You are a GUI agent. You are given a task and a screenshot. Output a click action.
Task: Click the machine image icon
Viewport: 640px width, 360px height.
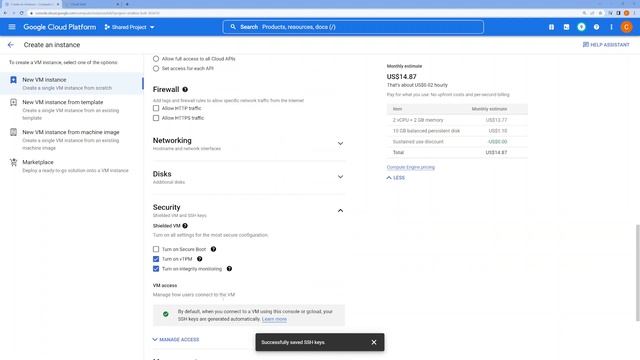[13, 132]
